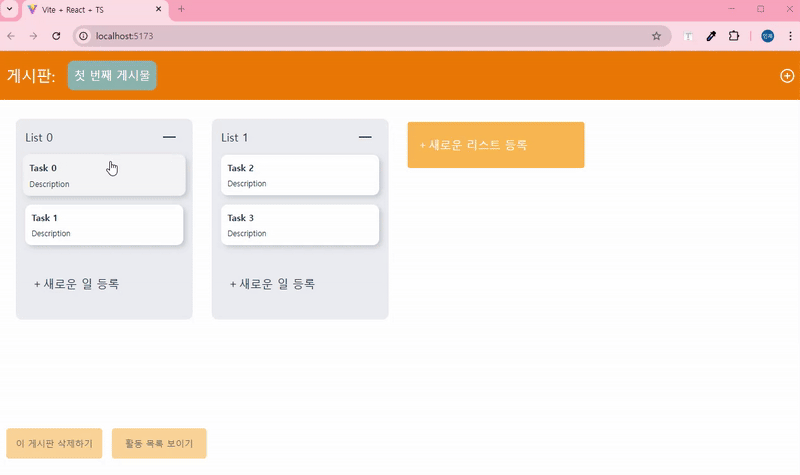Delete List 1 with its minus icon
Image resolution: width=800 pixels, height=475 pixels.
pos(365,137)
